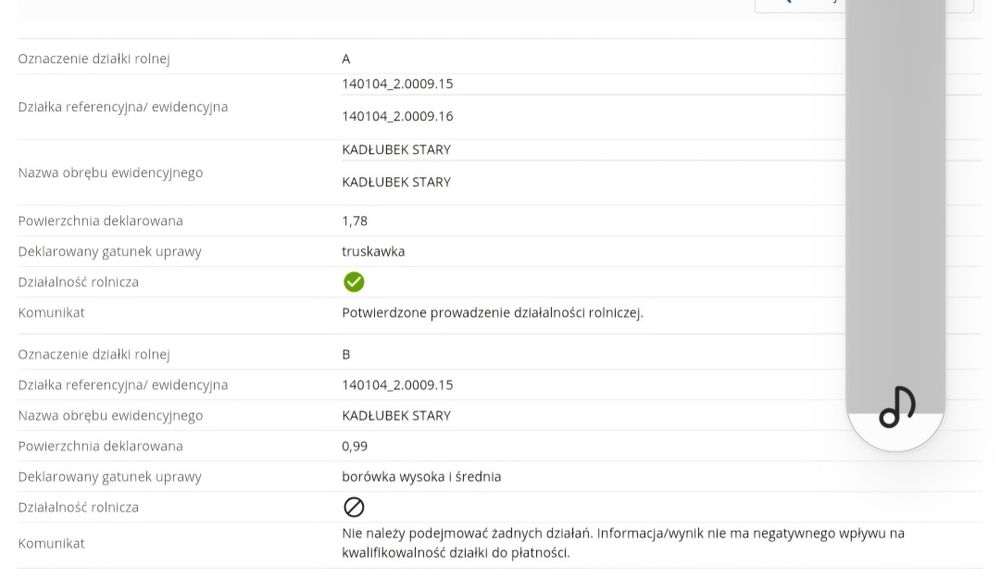
Task: Click 'Deklarowany gatunek uprawy' label for plot B
Action: (110, 477)
